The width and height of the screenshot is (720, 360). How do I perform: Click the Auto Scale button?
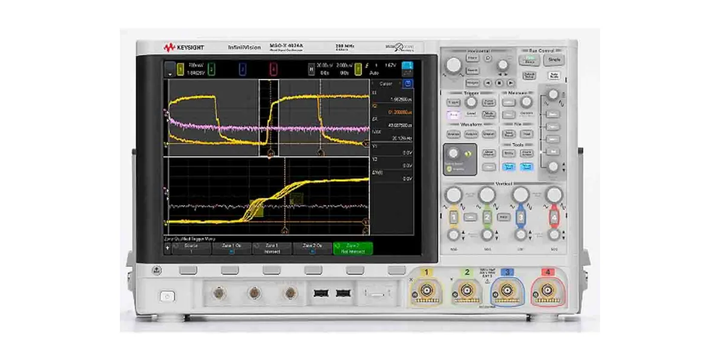coord(554,76)
